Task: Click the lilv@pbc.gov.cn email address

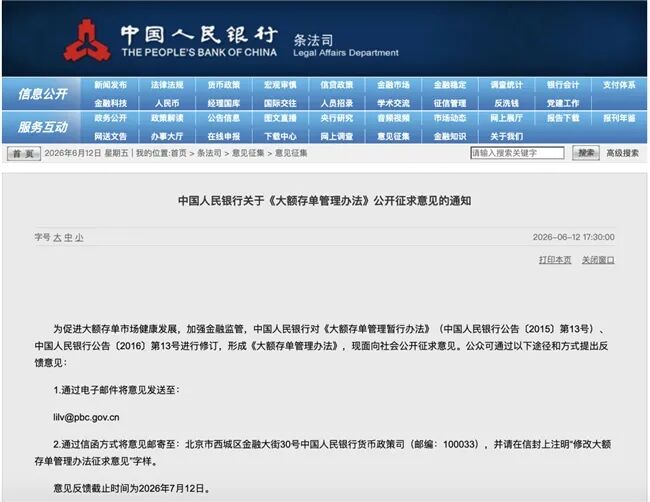Action: 86,417
